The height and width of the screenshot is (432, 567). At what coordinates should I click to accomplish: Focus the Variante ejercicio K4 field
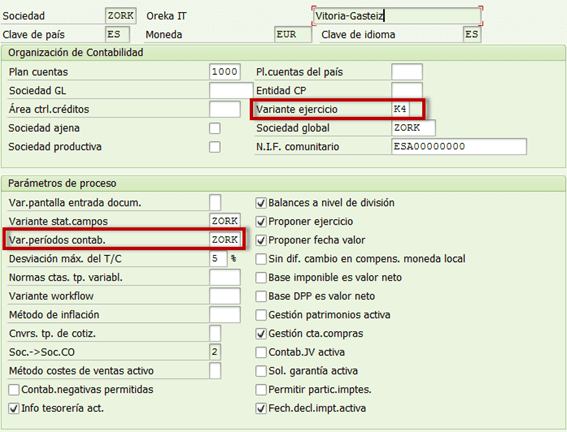pos(401,109)
